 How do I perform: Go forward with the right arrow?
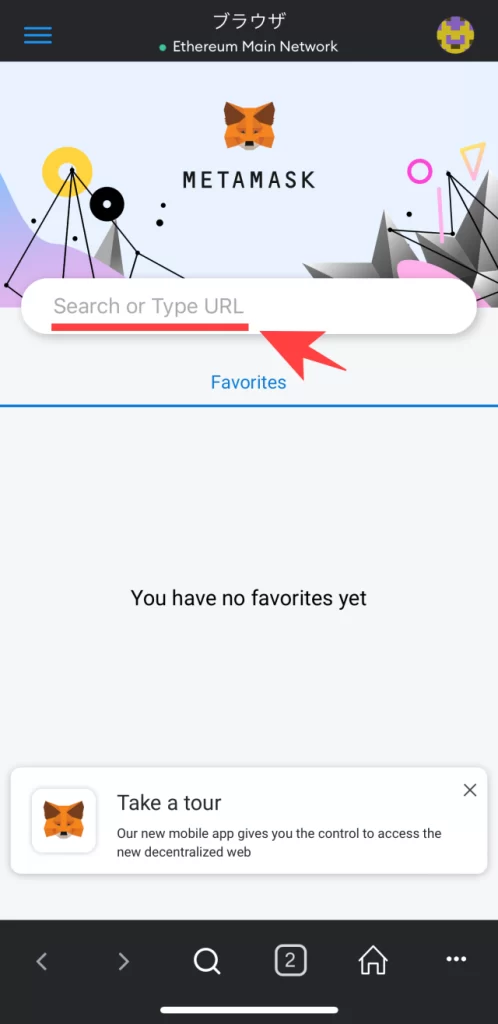click(x=123, y=961)
